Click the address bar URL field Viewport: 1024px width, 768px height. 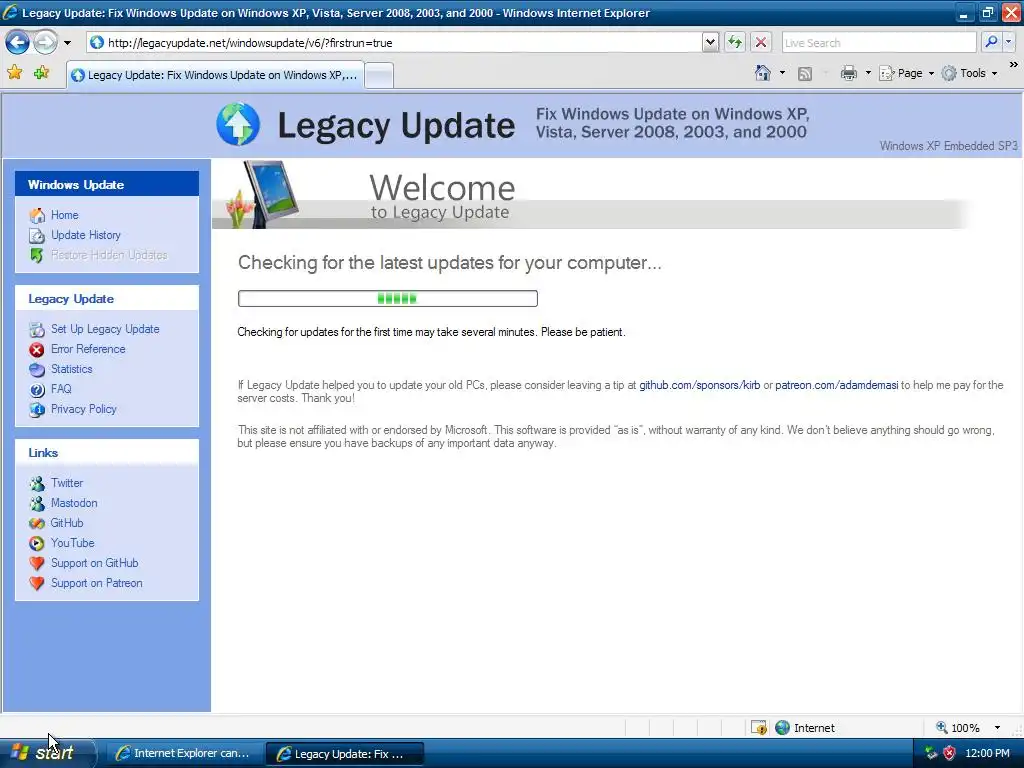click(x=394, y=42)
